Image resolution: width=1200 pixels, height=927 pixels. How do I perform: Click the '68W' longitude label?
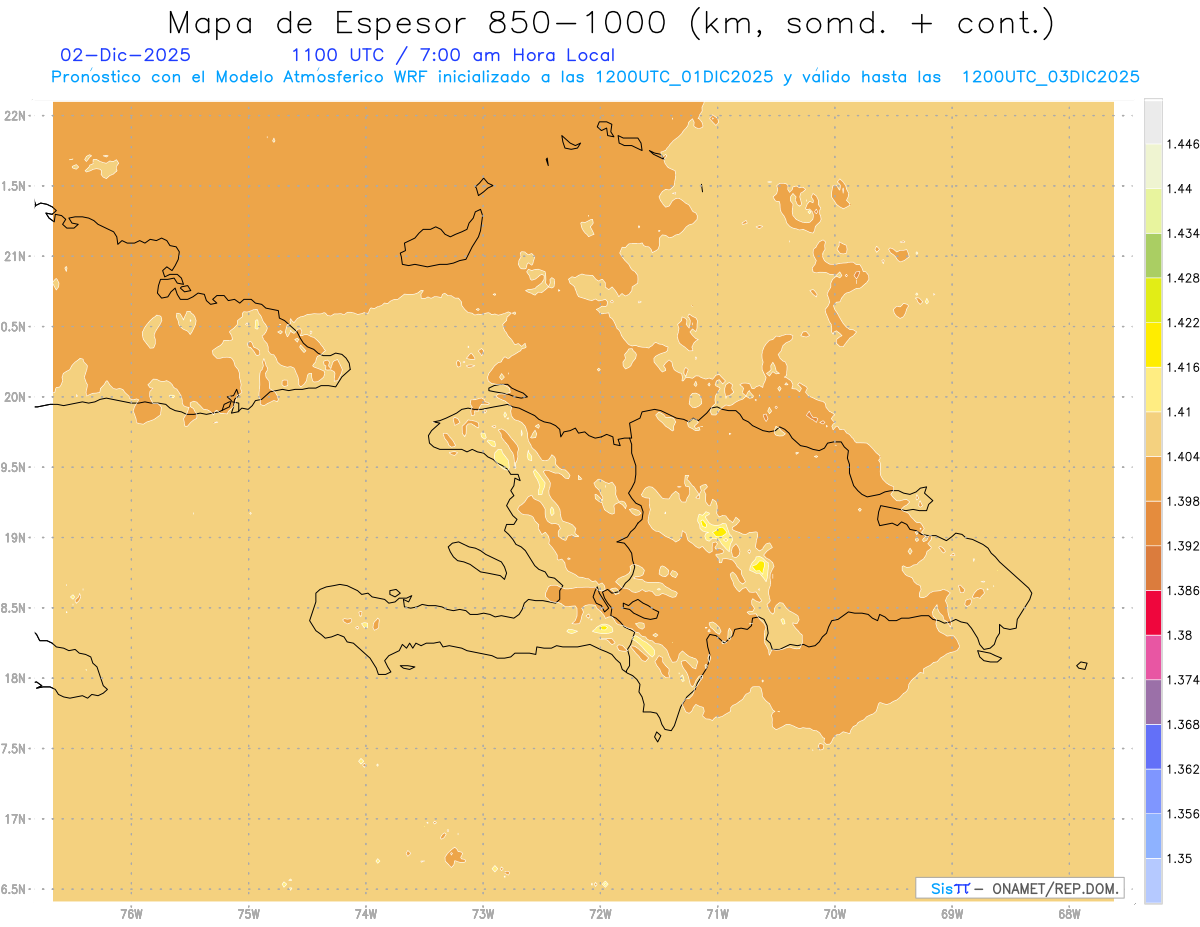[x=1069, y=914]
